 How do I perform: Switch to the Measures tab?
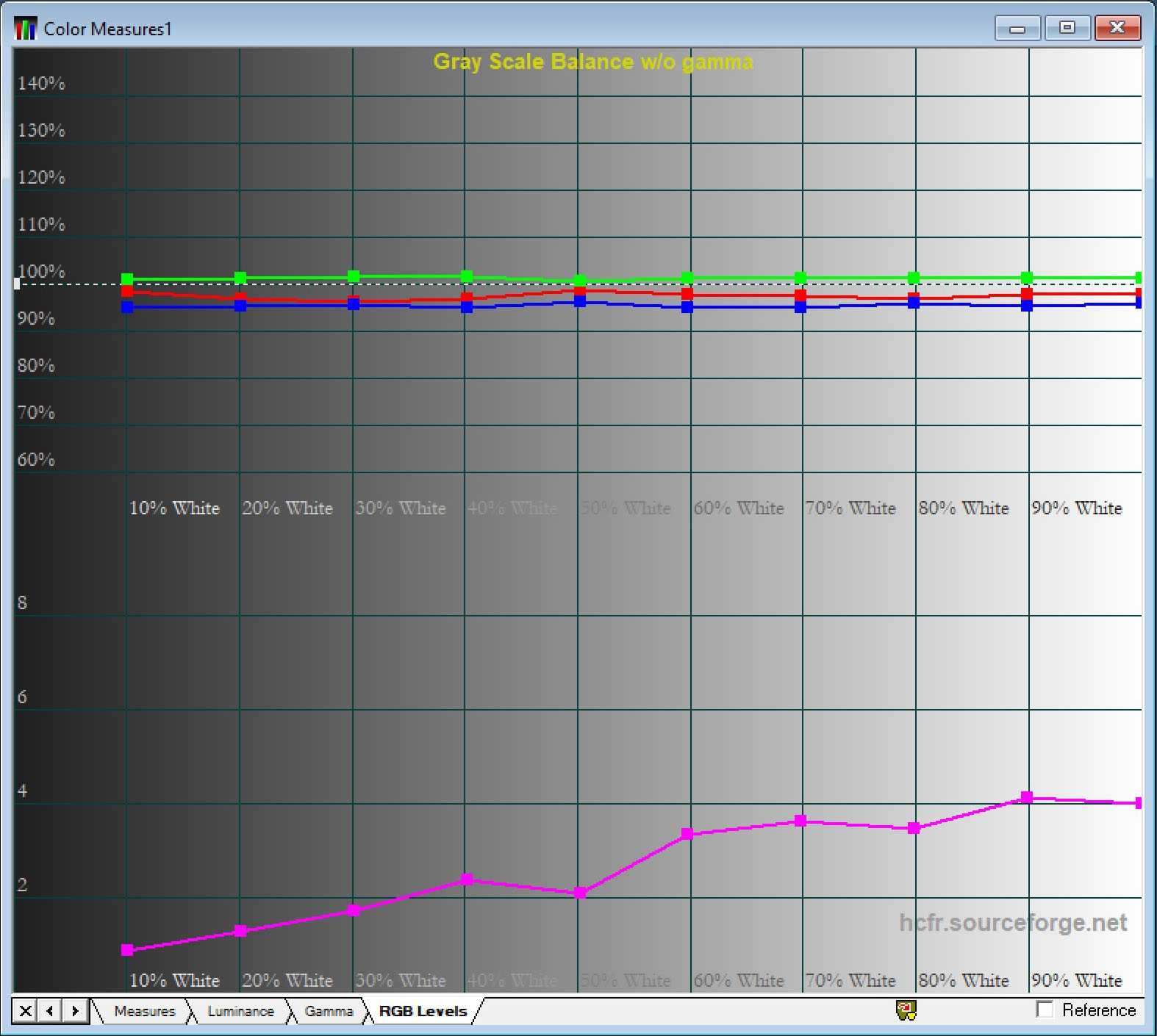coord(145,1011)
